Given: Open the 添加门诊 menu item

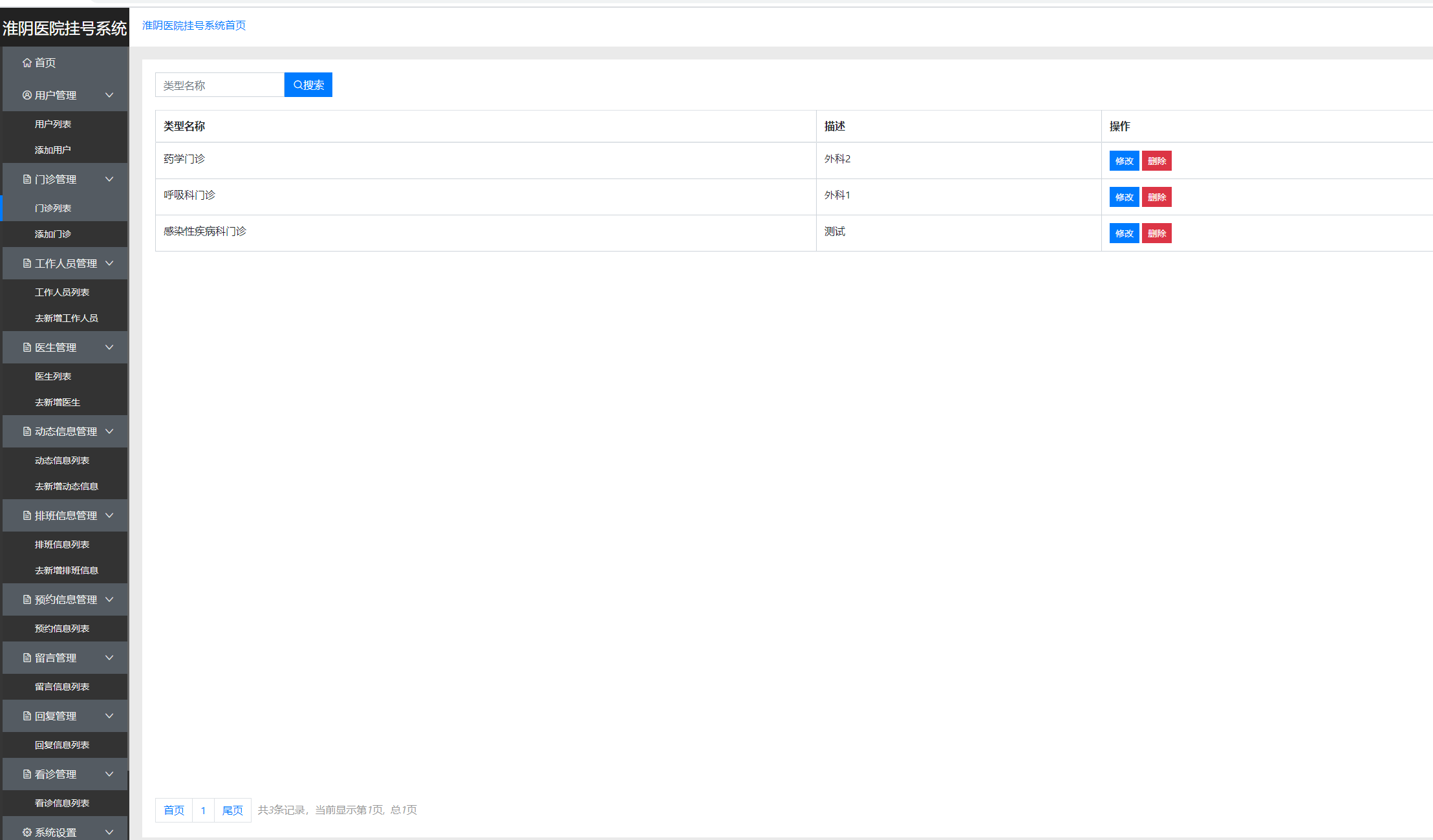Looking at the screenshot, I should click(53, 234).
